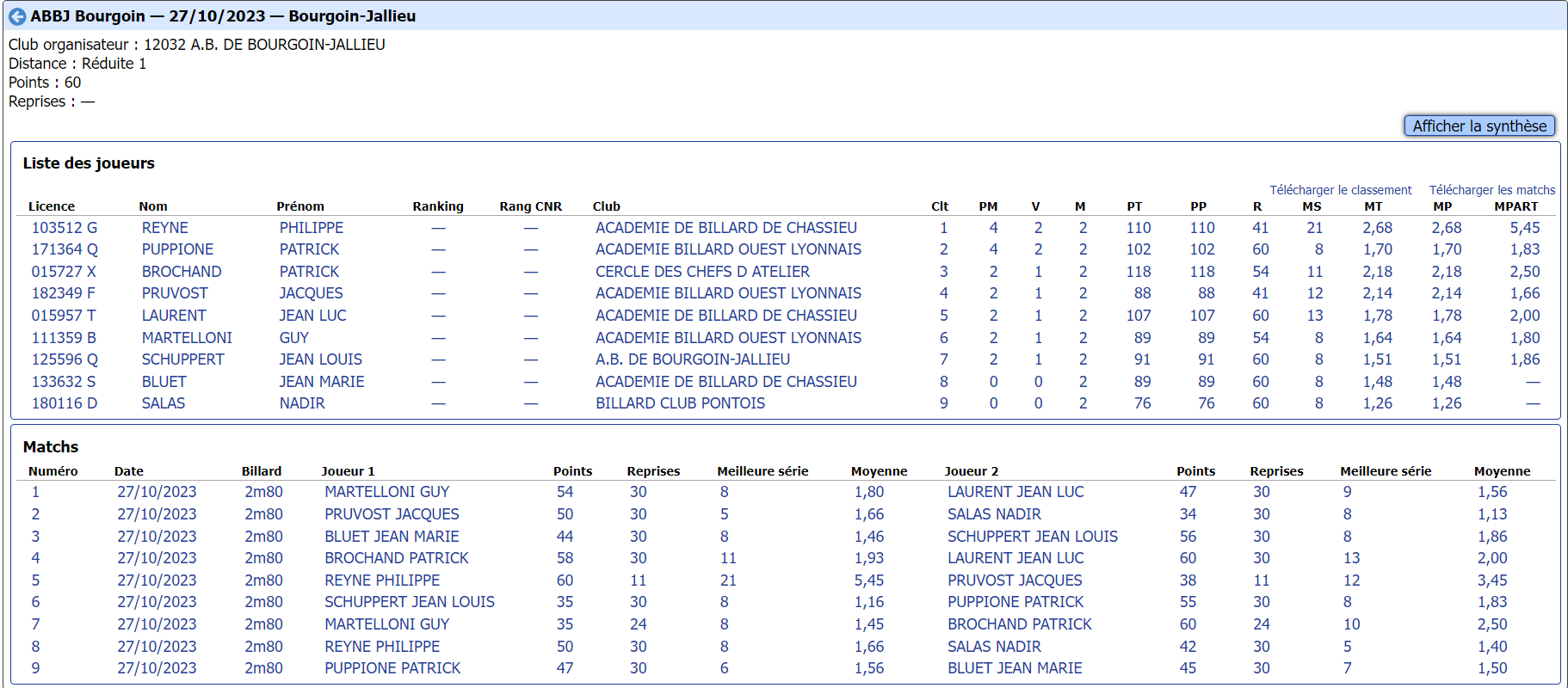Click the Nom column header

pyautogui.click(x=153, y=206)
